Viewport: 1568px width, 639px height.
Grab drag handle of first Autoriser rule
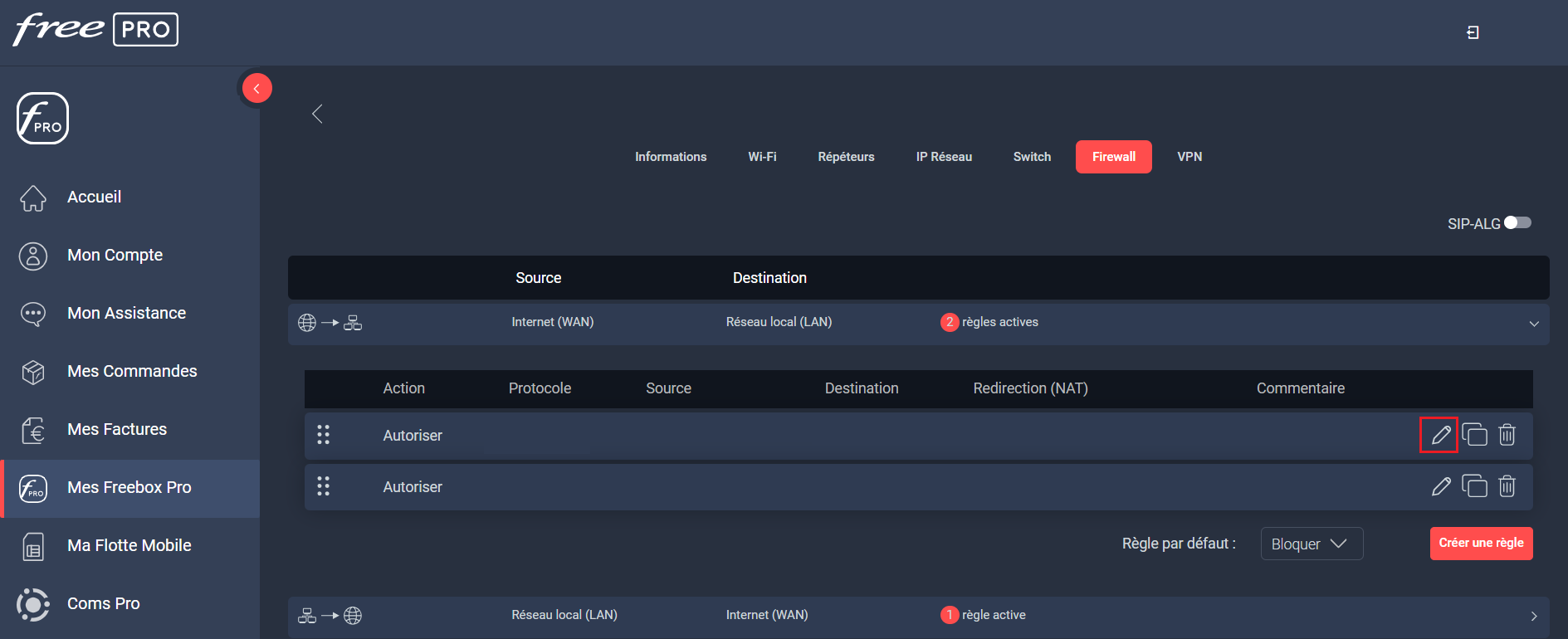coord(324,435)
